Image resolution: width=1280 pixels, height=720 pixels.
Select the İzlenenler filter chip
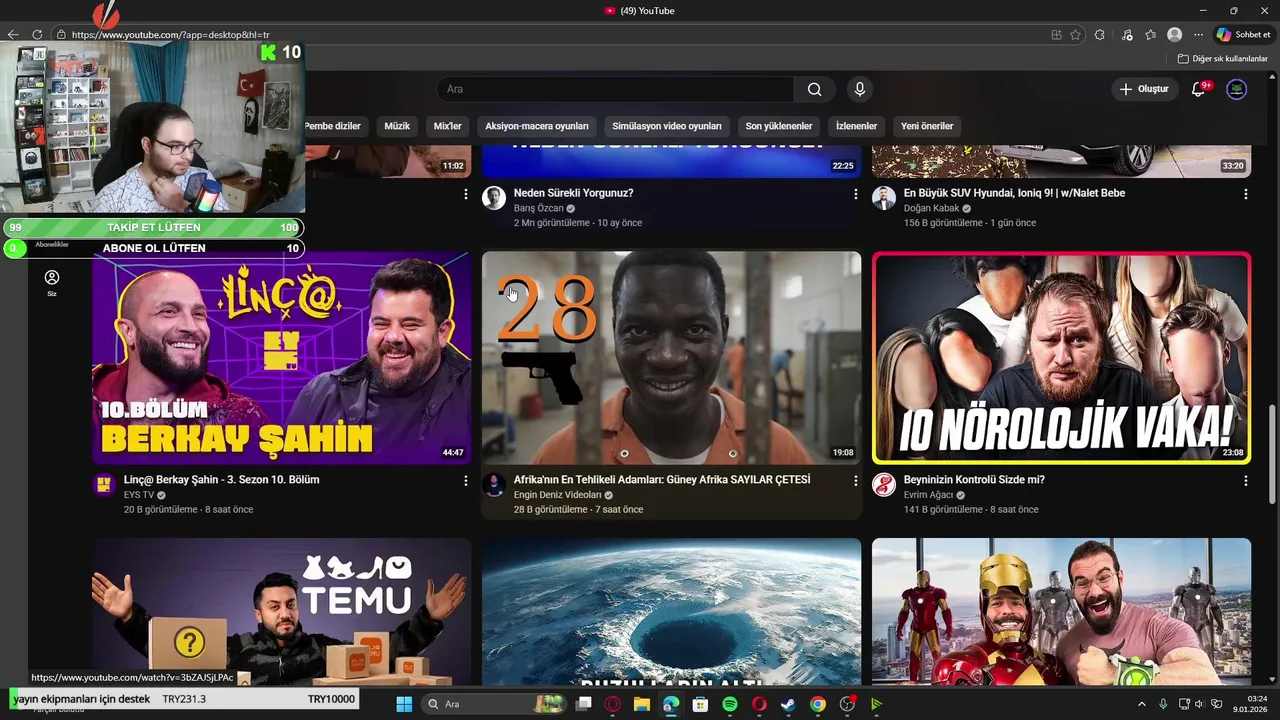856,126
